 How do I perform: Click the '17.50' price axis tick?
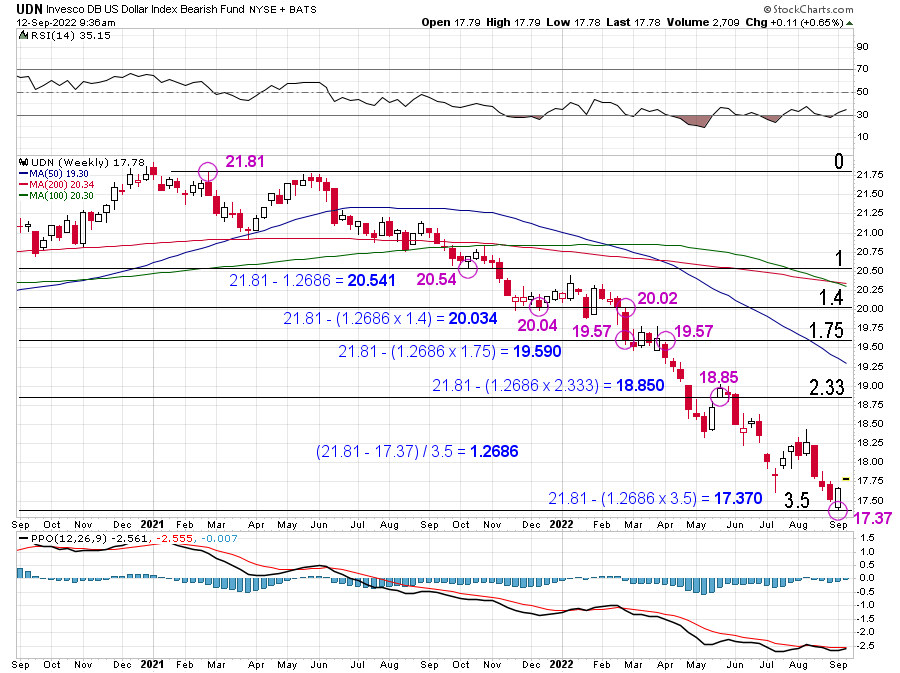[x=870, y=501]
